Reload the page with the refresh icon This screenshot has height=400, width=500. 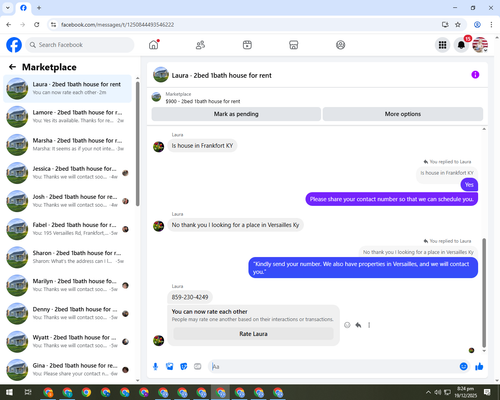[37, 24]
